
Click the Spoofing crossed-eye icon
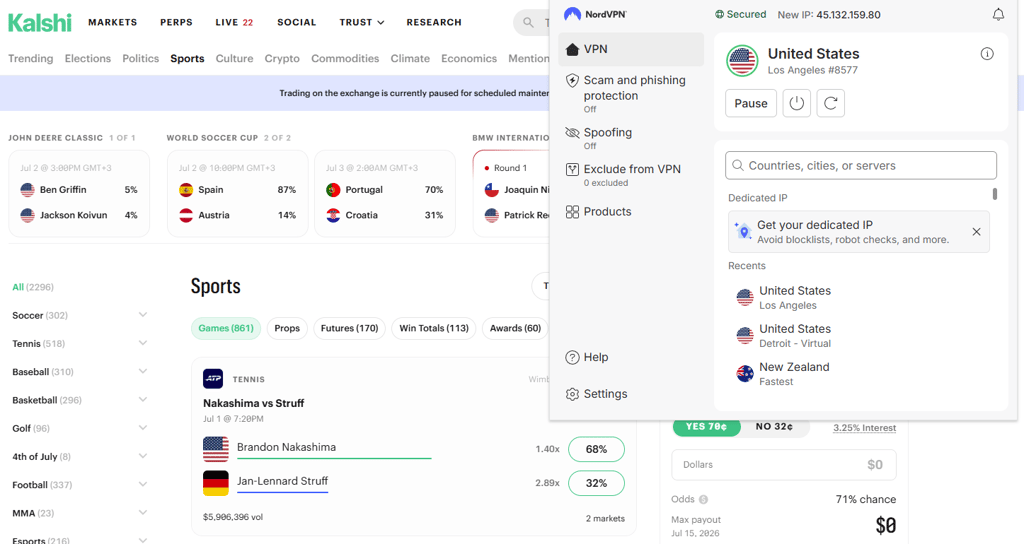point(572,133)
